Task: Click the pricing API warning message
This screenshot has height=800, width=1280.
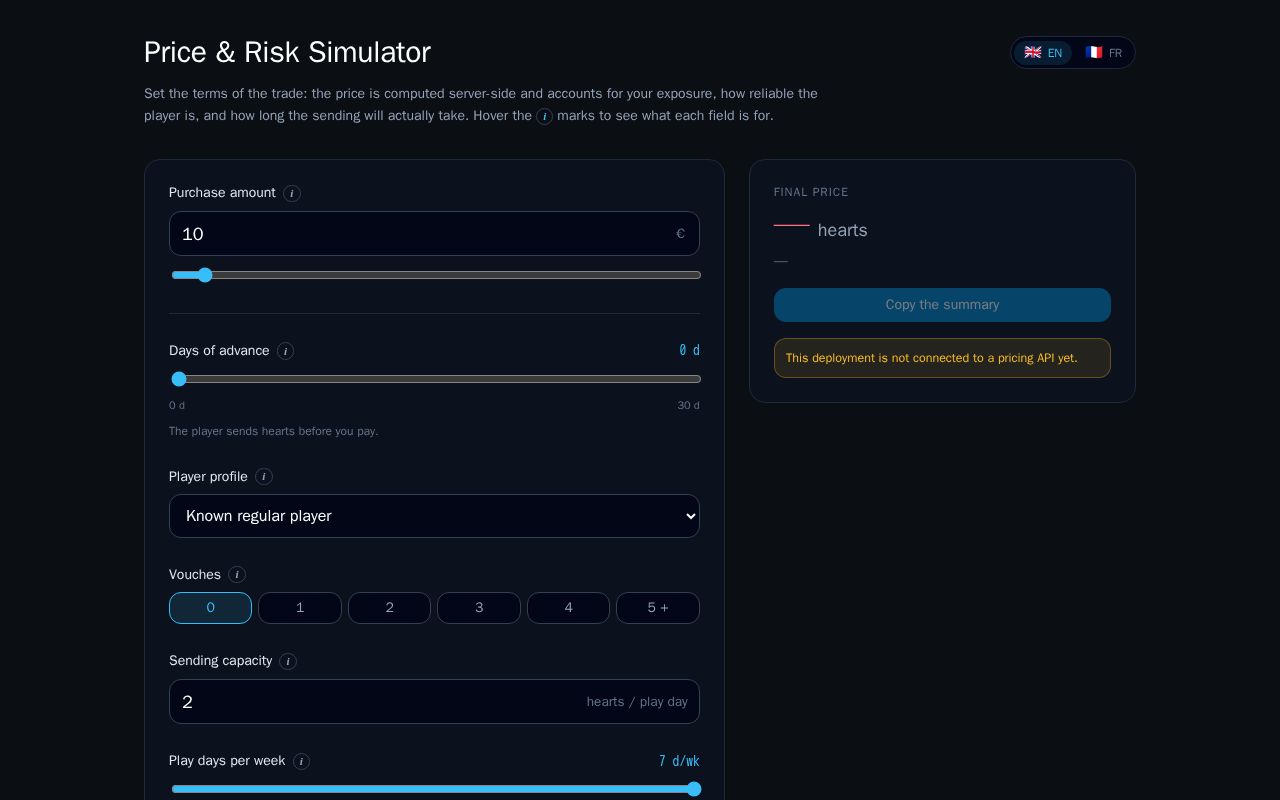Action: 942,358
